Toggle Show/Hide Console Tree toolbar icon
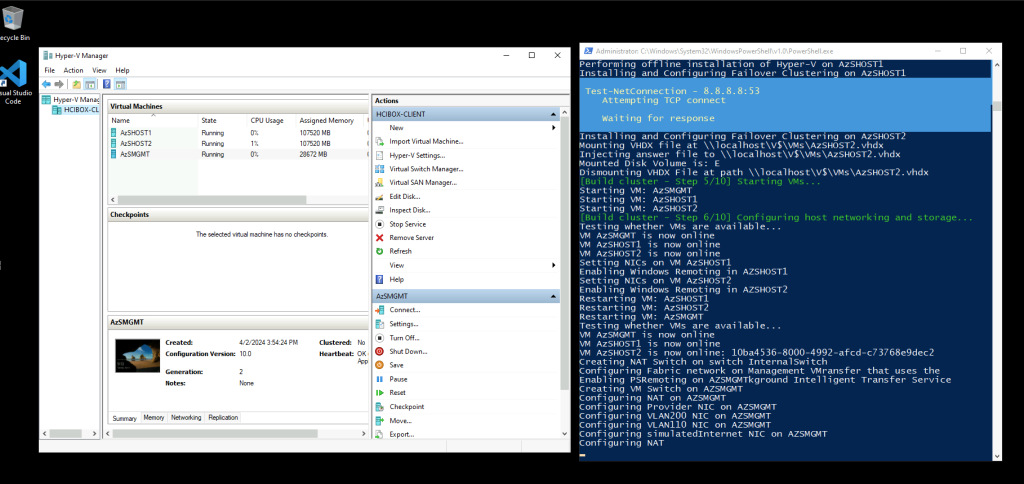Screen dimensions: 1024x484 pos(90,84)
